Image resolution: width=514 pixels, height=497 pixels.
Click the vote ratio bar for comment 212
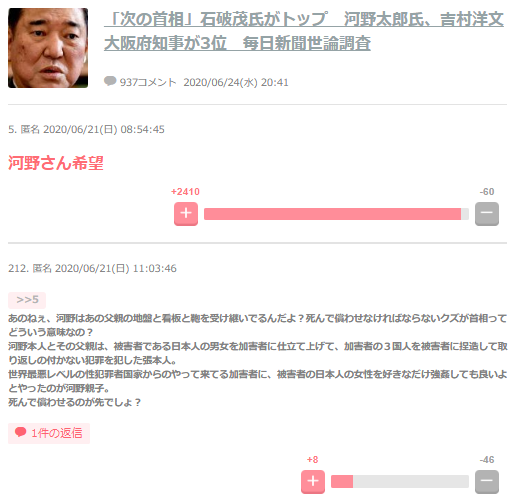click(400, 482)
